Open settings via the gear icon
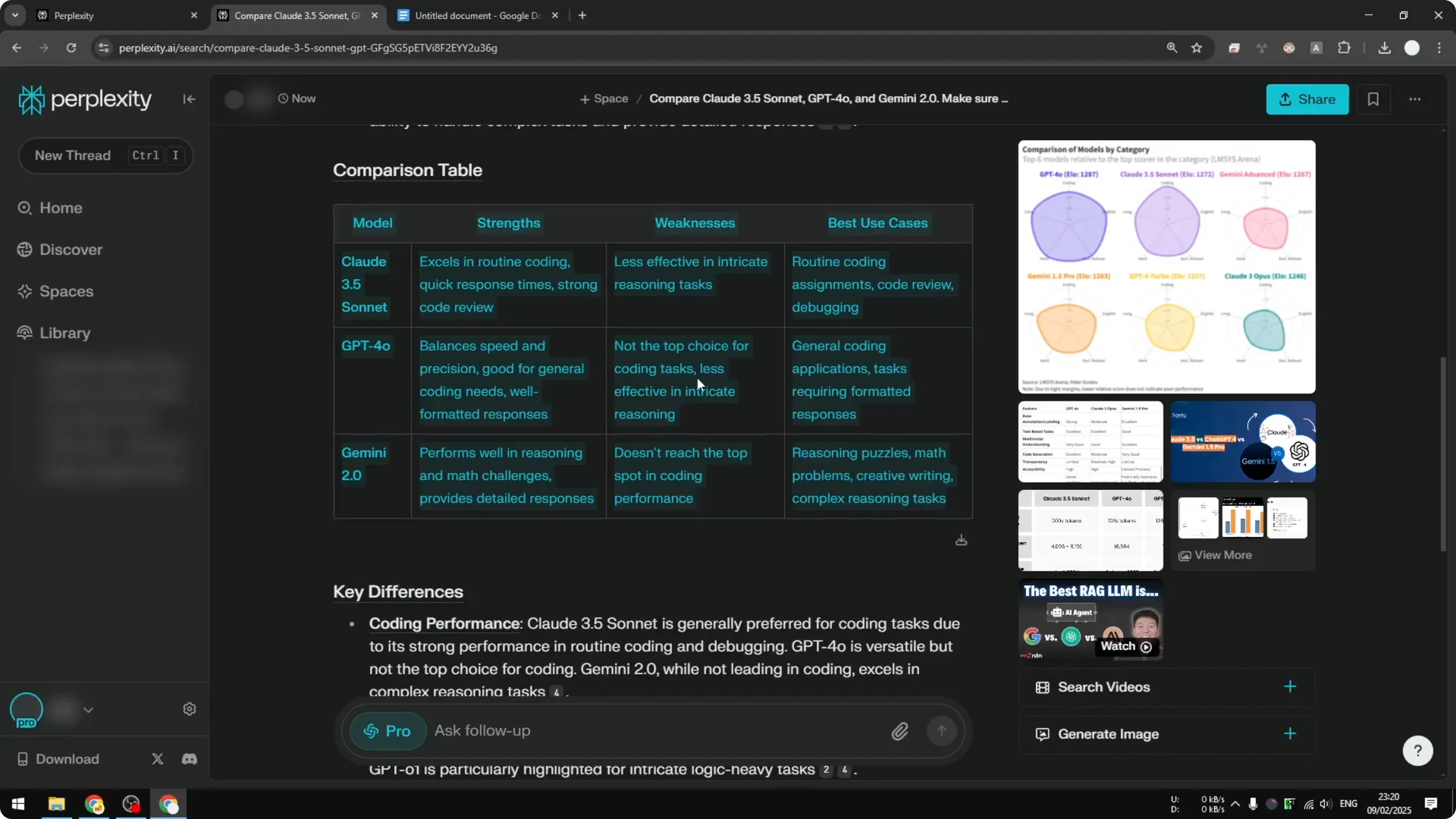 [x=189, y=708]
